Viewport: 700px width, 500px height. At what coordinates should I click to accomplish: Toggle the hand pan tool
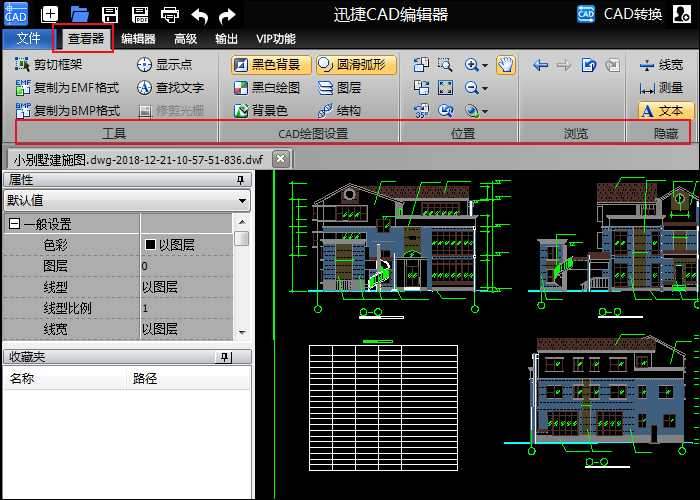[x=506, y=65]
